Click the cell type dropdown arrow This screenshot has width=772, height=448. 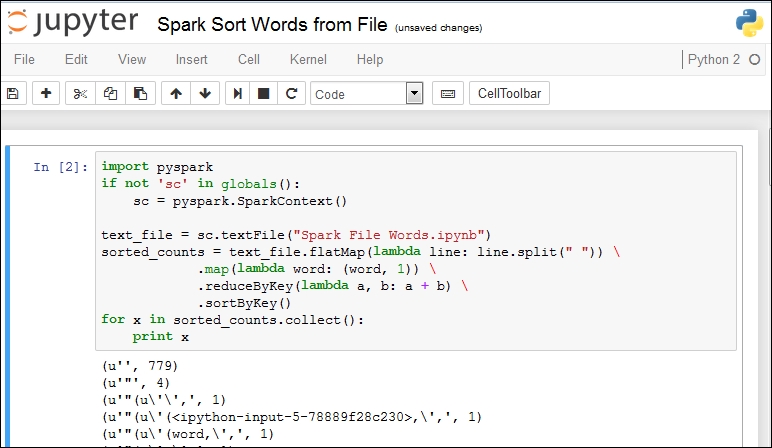click(415, 93)
